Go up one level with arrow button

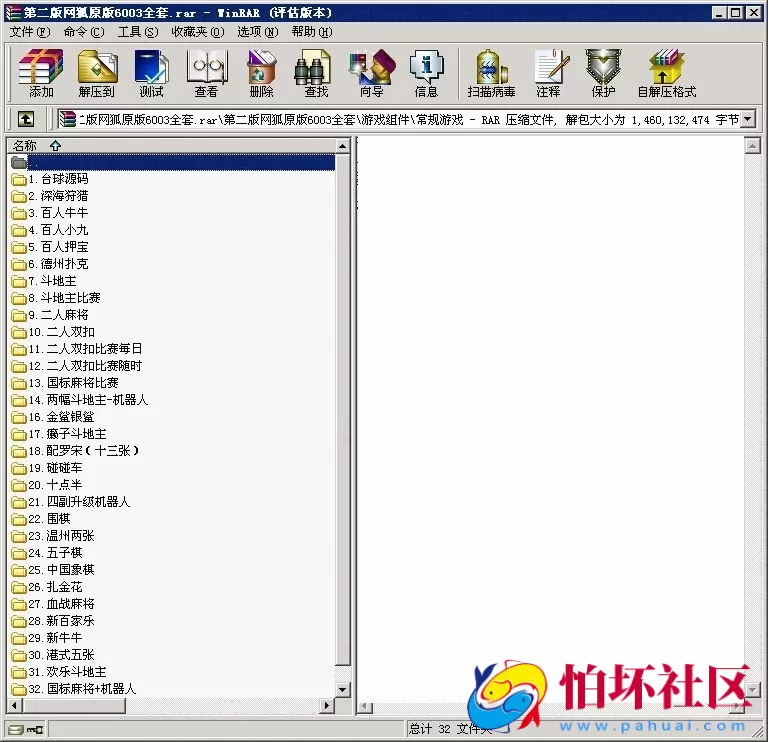[25, 119]
